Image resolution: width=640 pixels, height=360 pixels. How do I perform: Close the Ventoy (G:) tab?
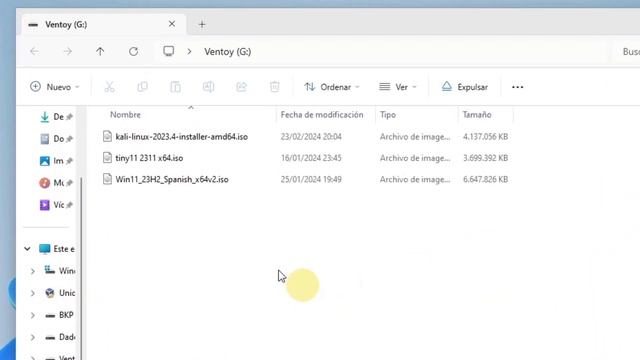(x=172, y=24)
